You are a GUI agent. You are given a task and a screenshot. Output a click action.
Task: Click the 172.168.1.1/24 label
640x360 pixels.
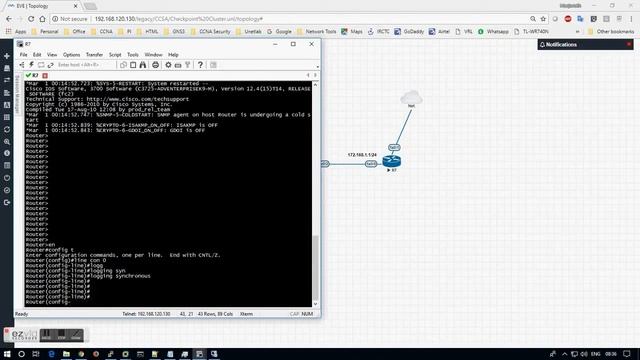[362, 155]
